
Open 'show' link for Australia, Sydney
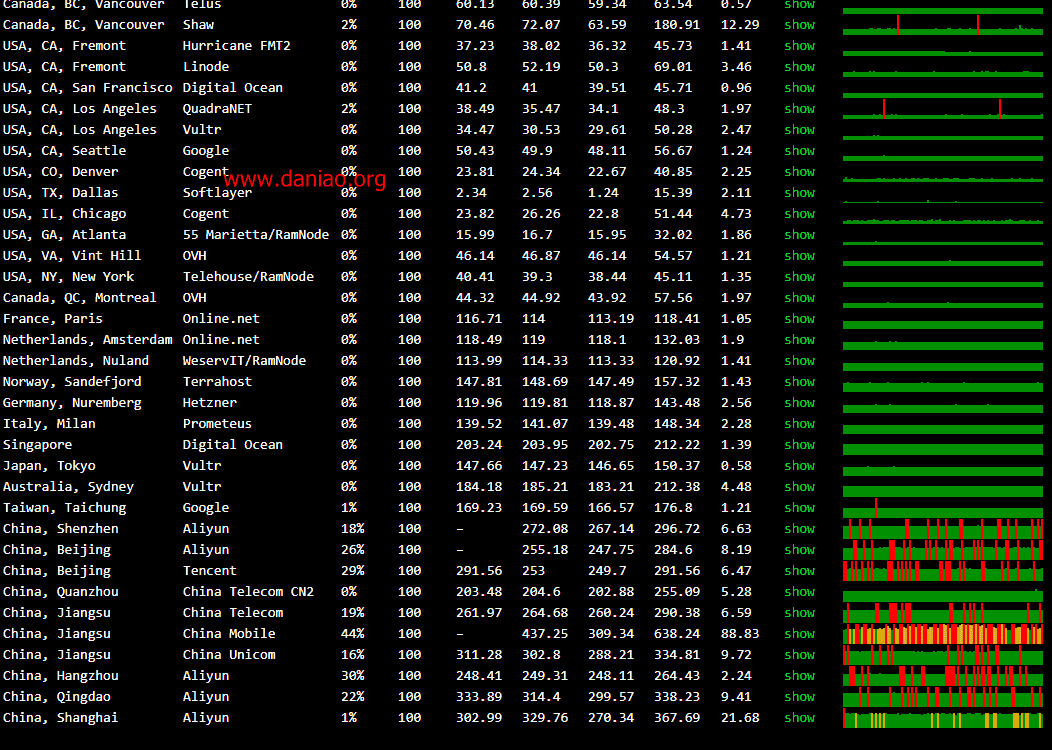tap(800, 487)
